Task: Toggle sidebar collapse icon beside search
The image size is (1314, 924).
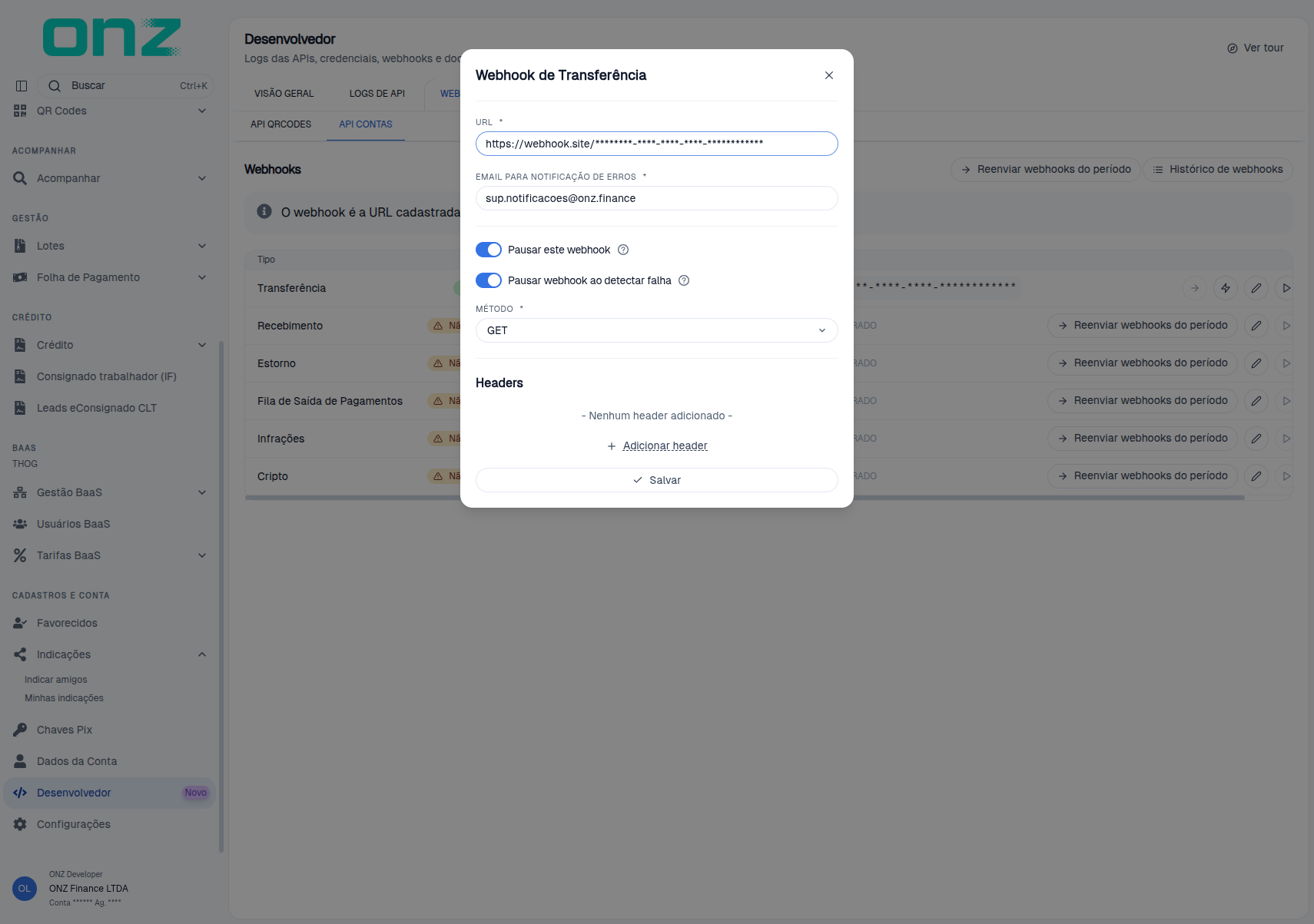Action: [x=22, y=86]
